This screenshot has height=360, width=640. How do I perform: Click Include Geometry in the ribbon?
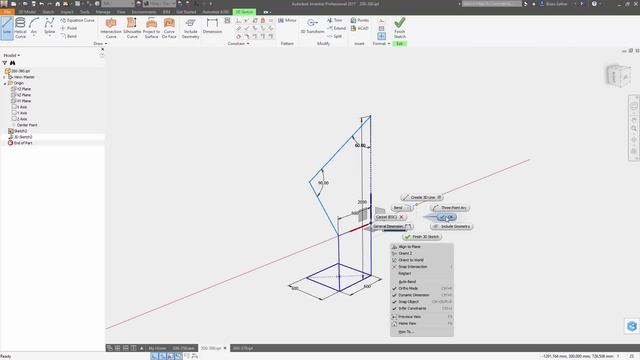[190, 28]
